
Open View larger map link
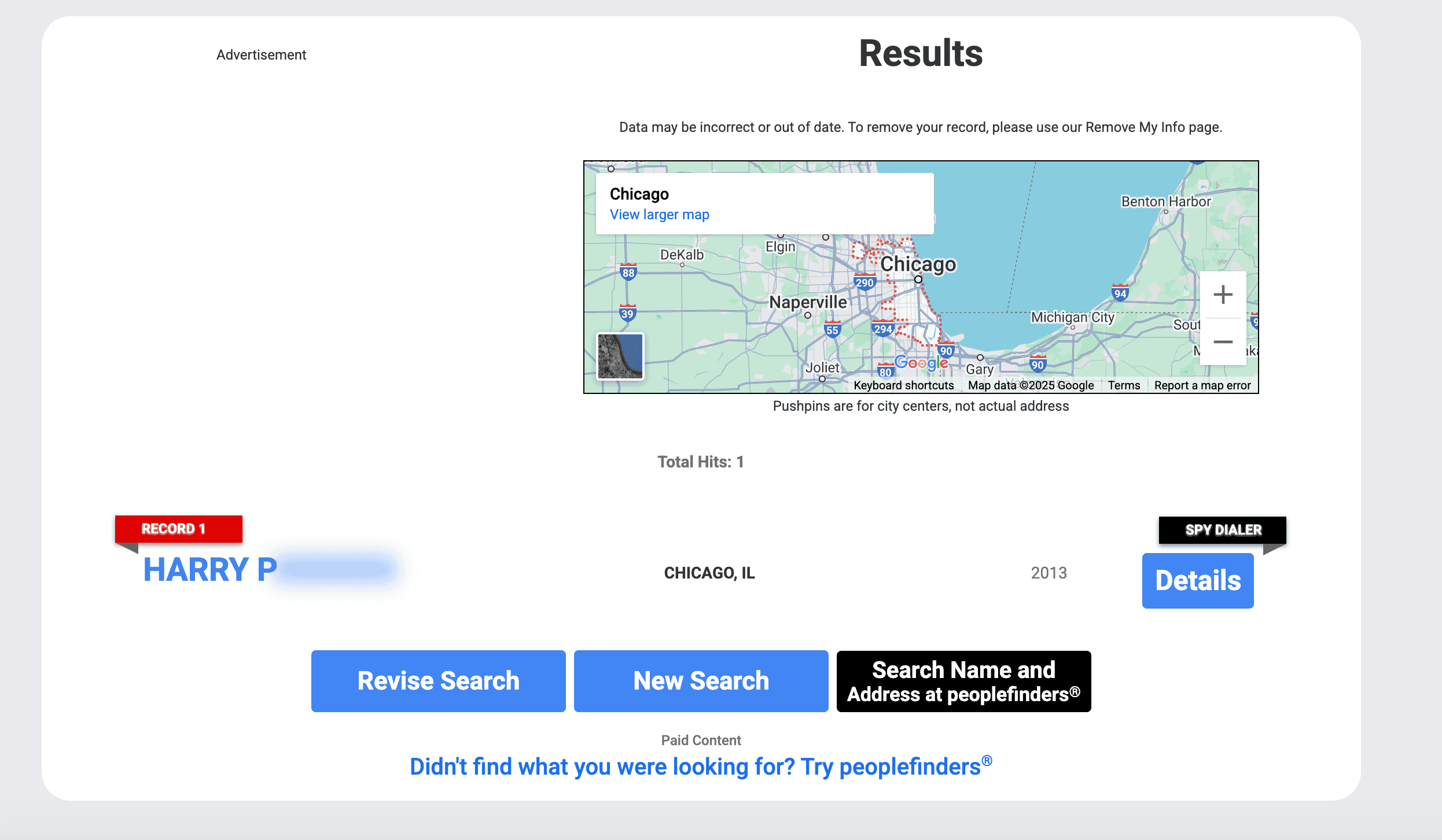659,215
